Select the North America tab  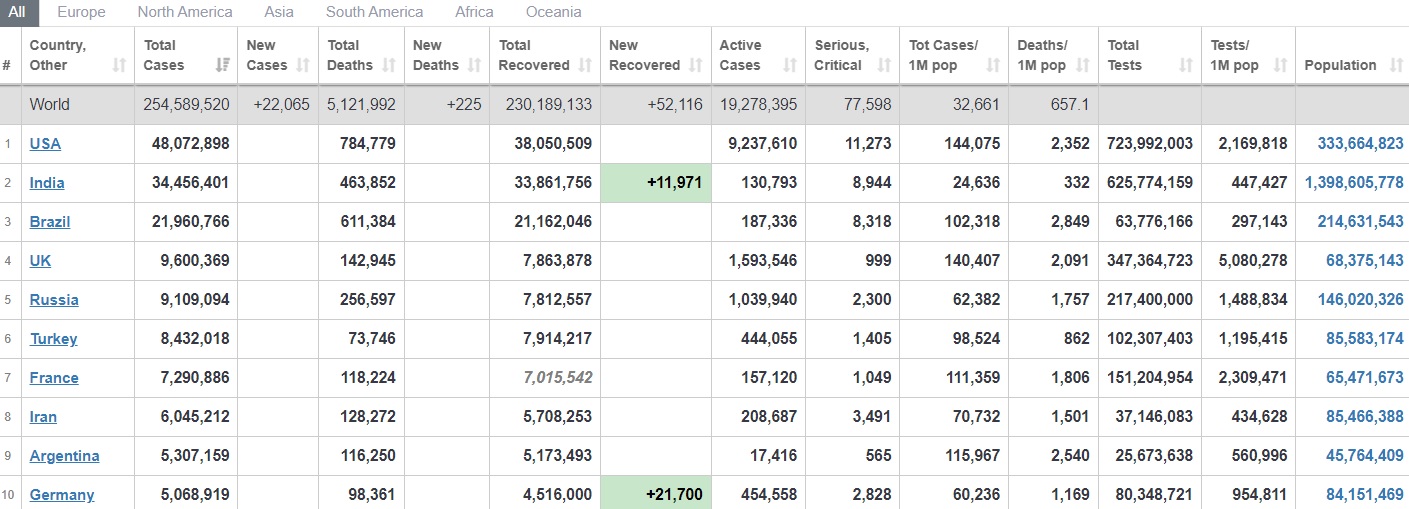pos(185,12)
